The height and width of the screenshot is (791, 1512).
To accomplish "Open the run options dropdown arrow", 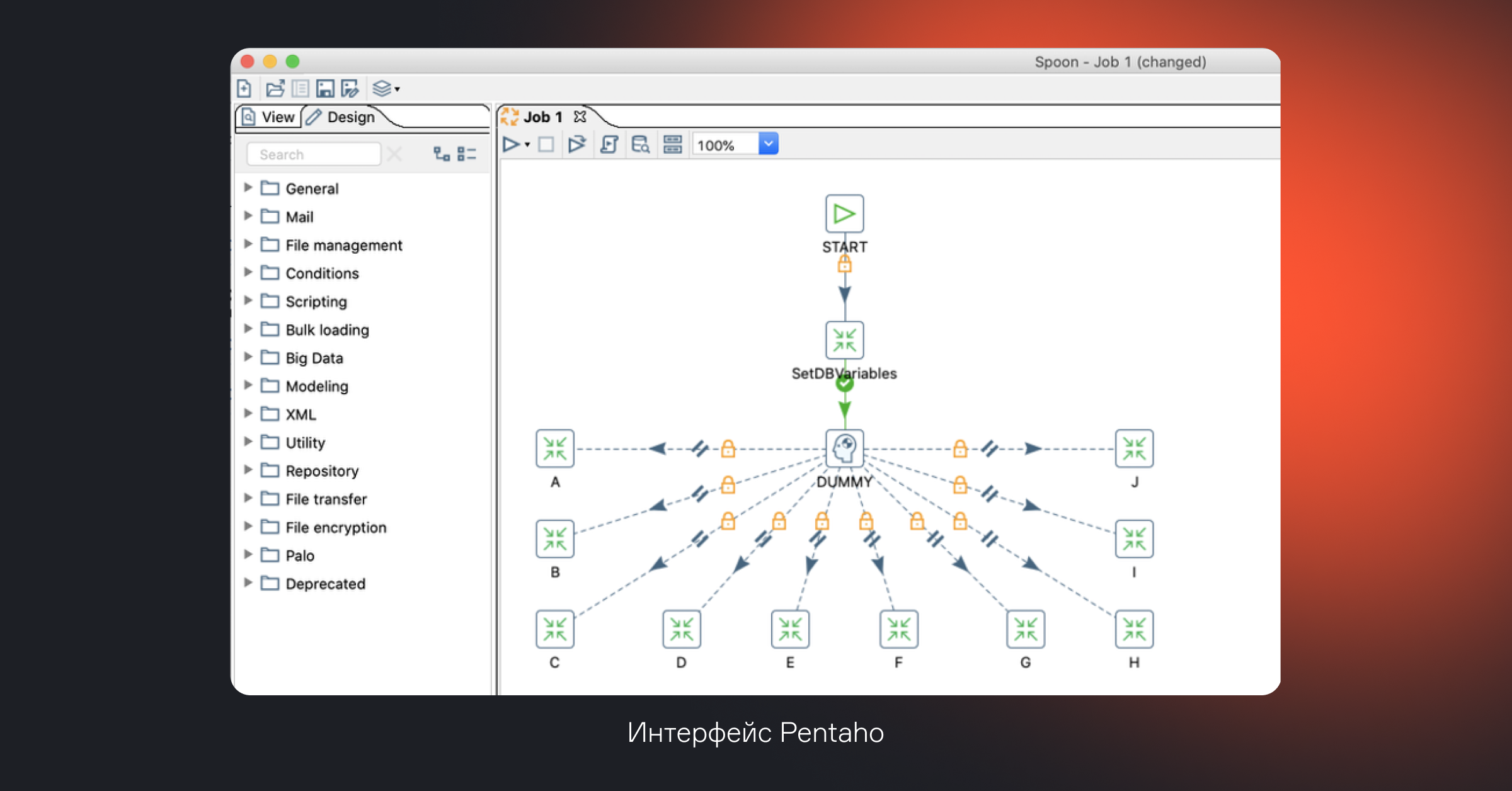I will point(527,145).
